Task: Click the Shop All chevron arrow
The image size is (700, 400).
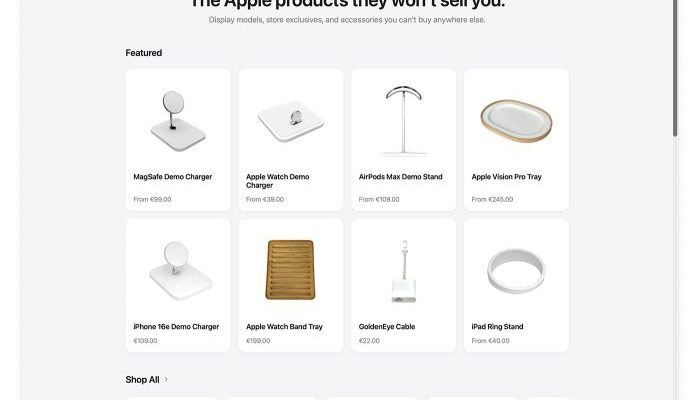Action: click(166, 379)
